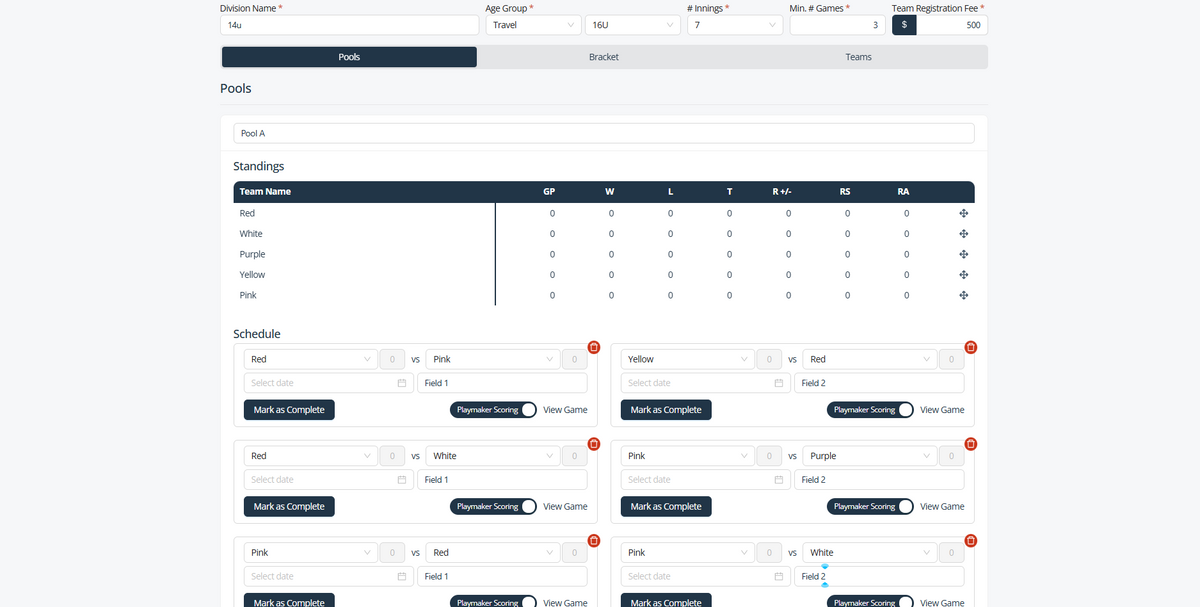The height and width of the screenshot is (607, 1200).
Task: Open the # Innings dropdown
Action: coord(734,25)
